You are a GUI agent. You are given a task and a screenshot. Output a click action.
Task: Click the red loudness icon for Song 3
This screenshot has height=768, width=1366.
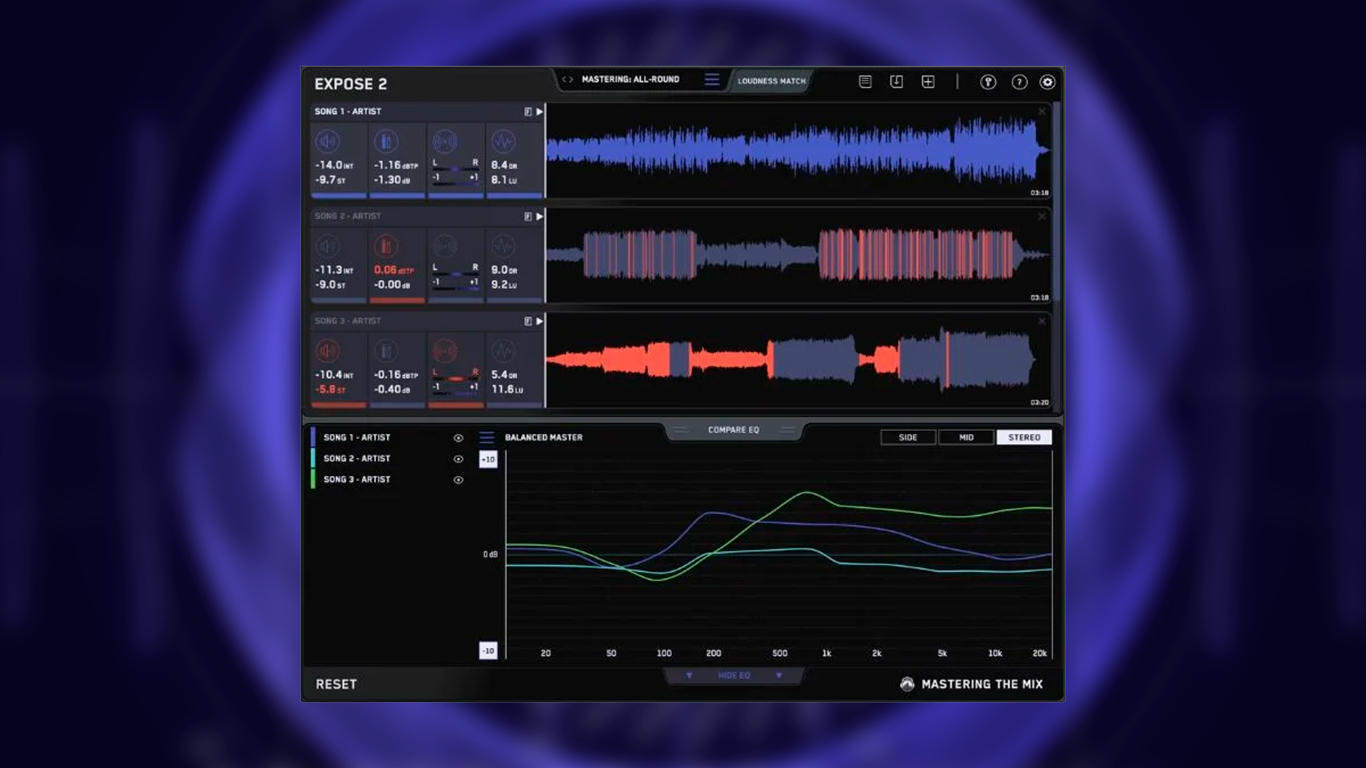pos(327,351)
